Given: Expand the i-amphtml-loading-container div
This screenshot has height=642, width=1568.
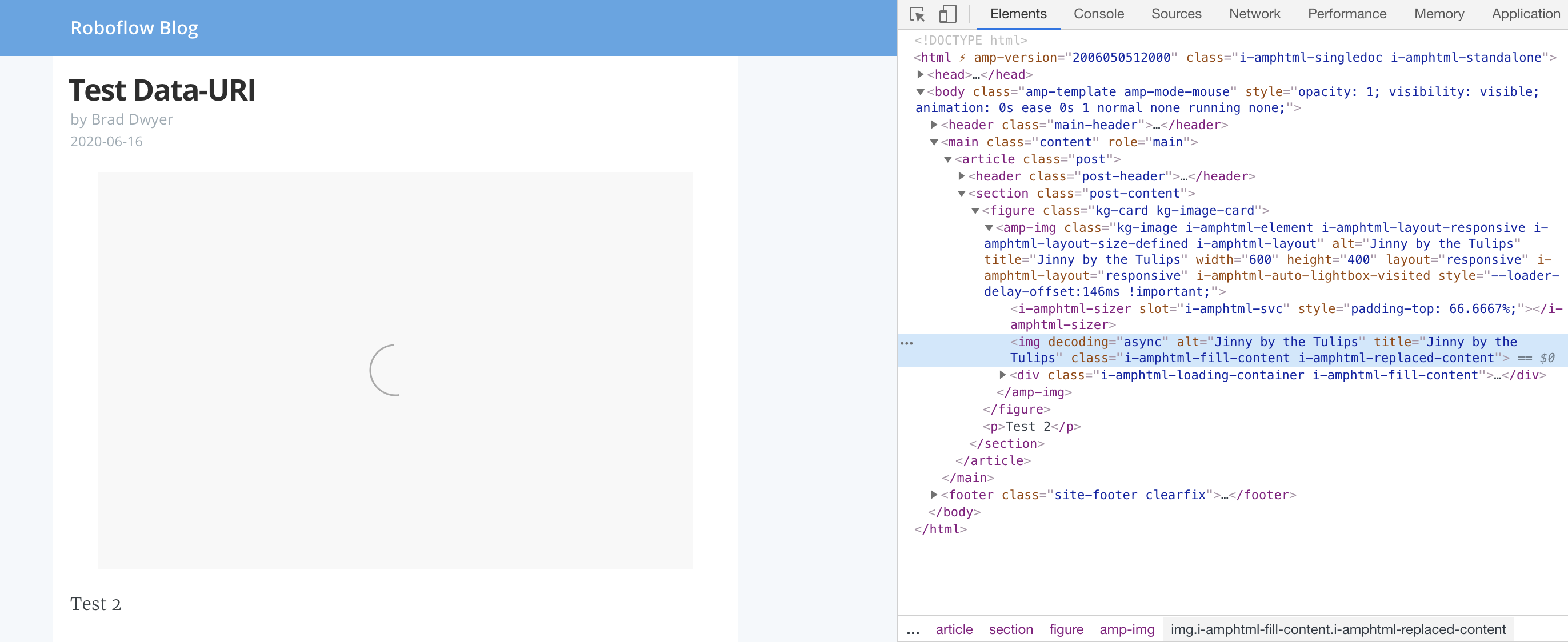Looking at the screenshot, I should (x=1002, y=375).
